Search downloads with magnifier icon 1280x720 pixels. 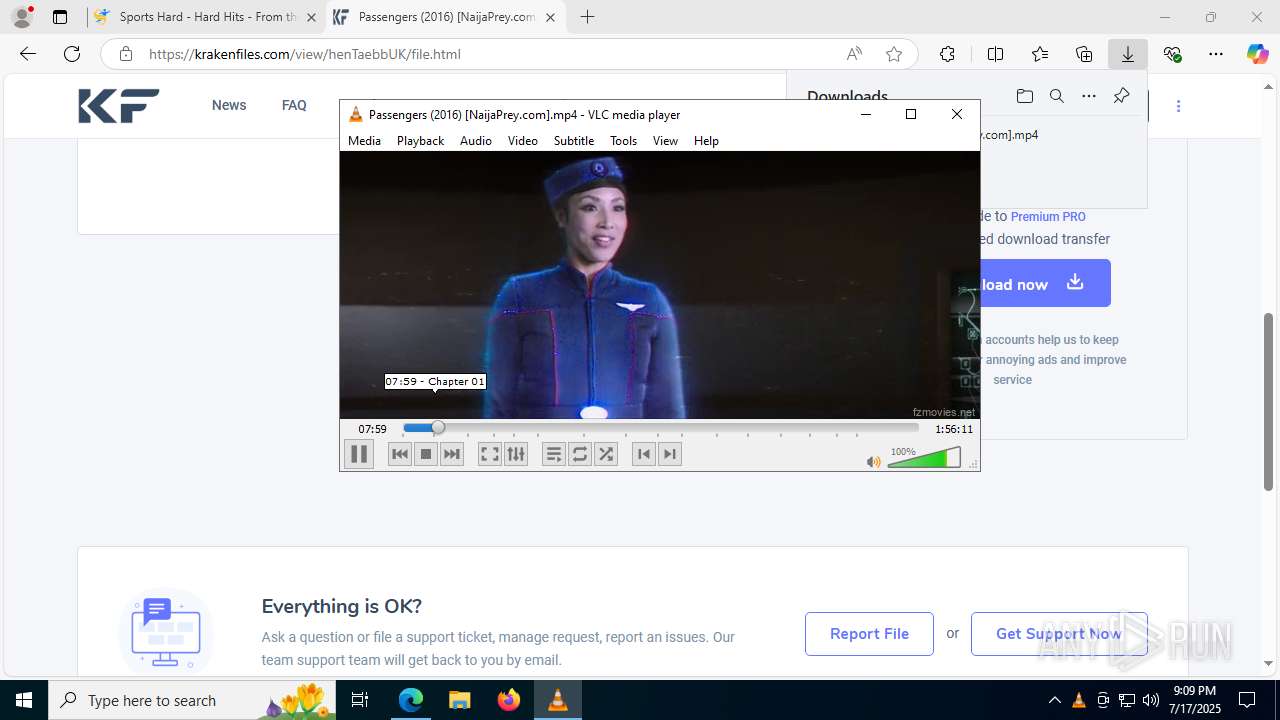1056,96
